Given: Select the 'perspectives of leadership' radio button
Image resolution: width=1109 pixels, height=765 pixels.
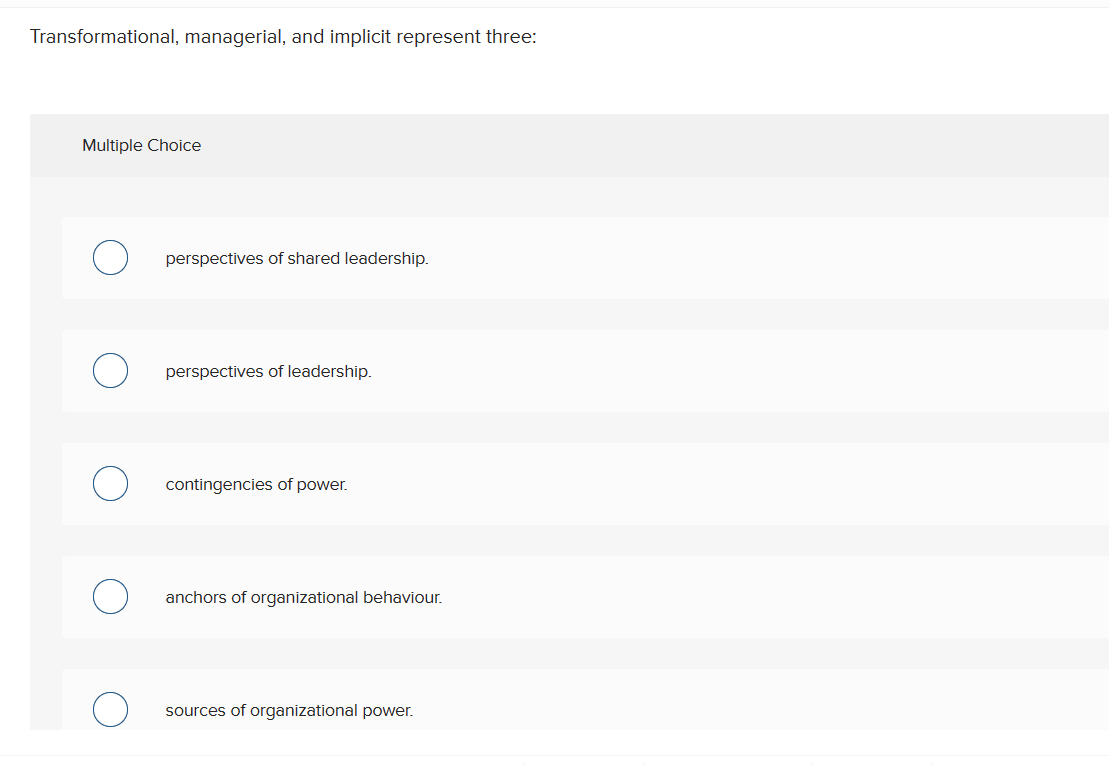Looking at the screenshot, I should pyautogui.click(x=110, y=370).
